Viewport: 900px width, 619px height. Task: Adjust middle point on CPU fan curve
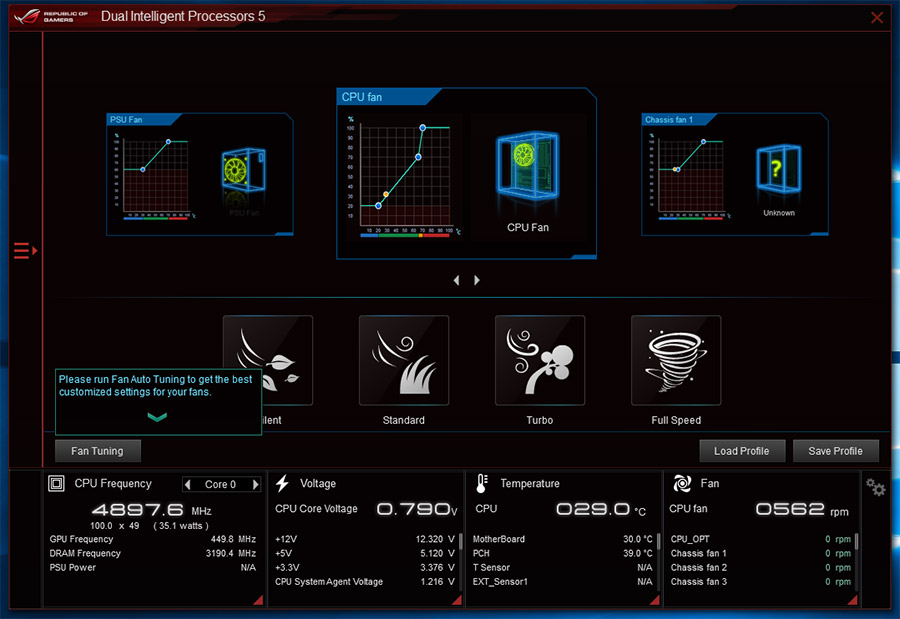[418, 157]
